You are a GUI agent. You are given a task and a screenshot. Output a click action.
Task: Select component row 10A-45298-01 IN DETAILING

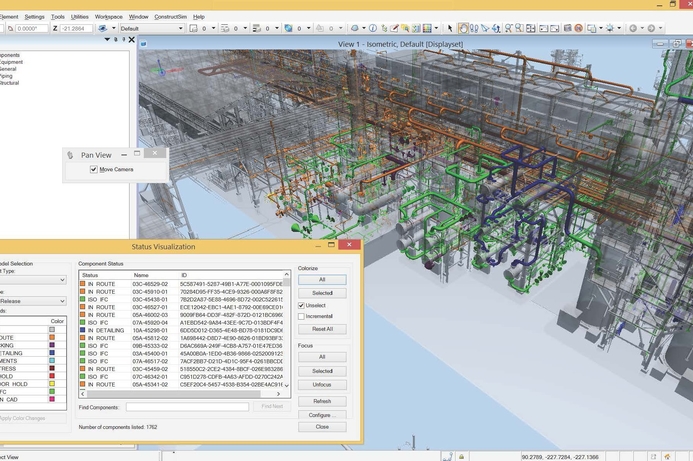coord(181,330)
